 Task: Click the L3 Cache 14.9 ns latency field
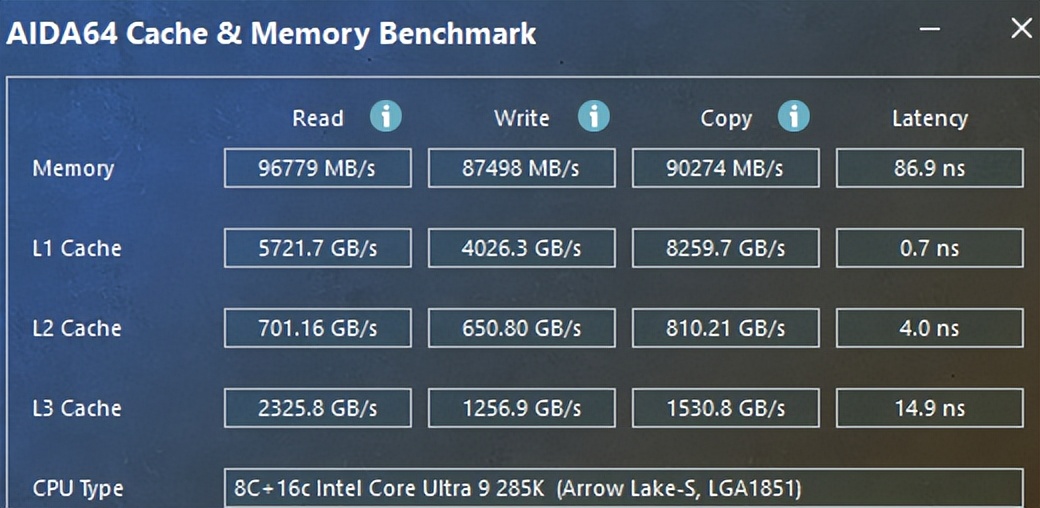(x=929, y=408)
